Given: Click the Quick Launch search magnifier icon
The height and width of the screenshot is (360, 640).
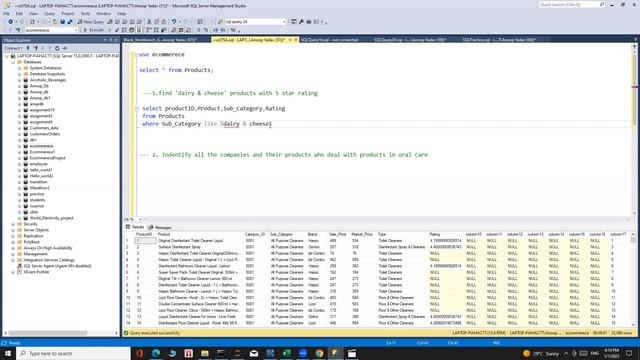Looking at the screenshot, I should click(x=602, y=4).
